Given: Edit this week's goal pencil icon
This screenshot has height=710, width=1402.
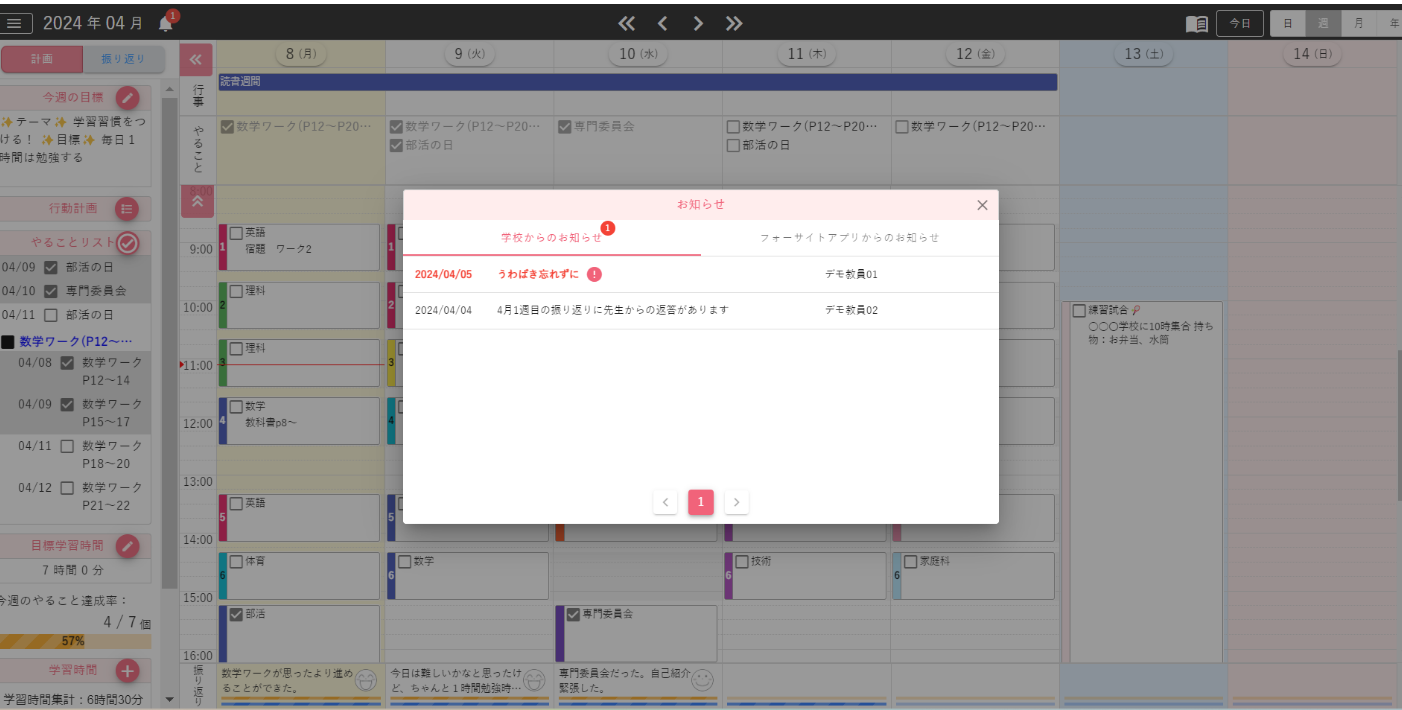Looking at the screenshot, I should 127,97.
